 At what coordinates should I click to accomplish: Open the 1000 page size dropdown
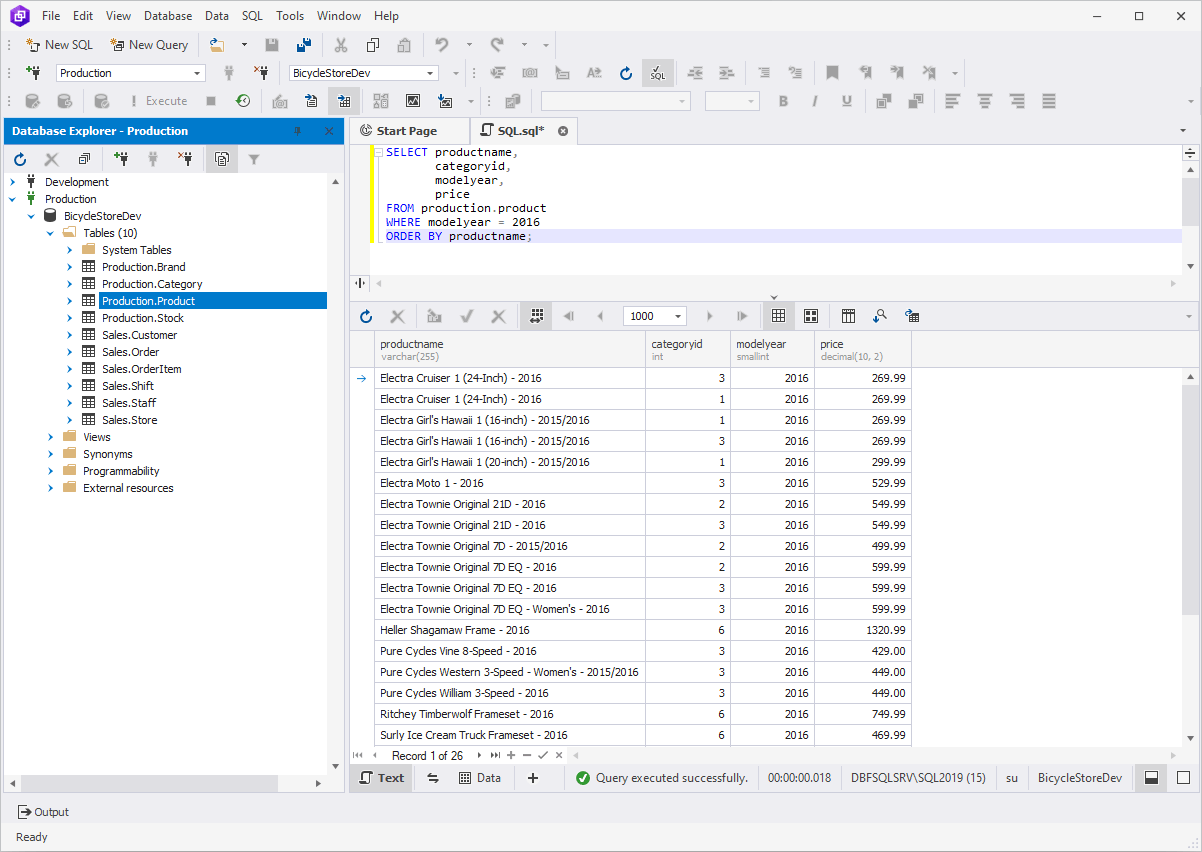pos(679,316)
